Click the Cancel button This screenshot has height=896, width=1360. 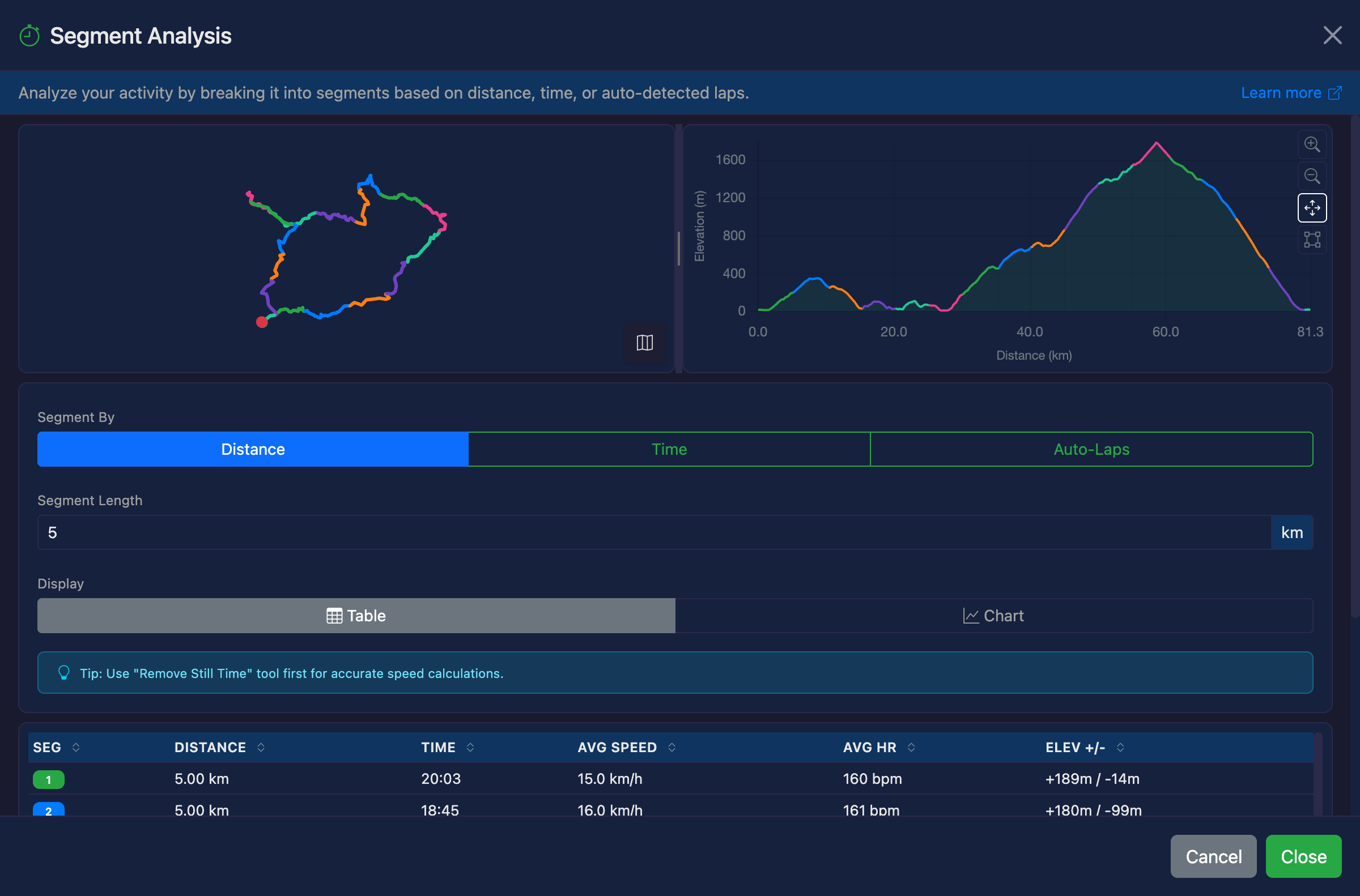click(x=1213, y=856)
